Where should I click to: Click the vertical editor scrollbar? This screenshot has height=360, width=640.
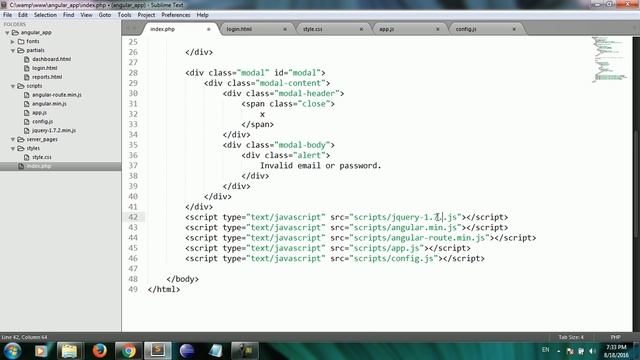636,184
